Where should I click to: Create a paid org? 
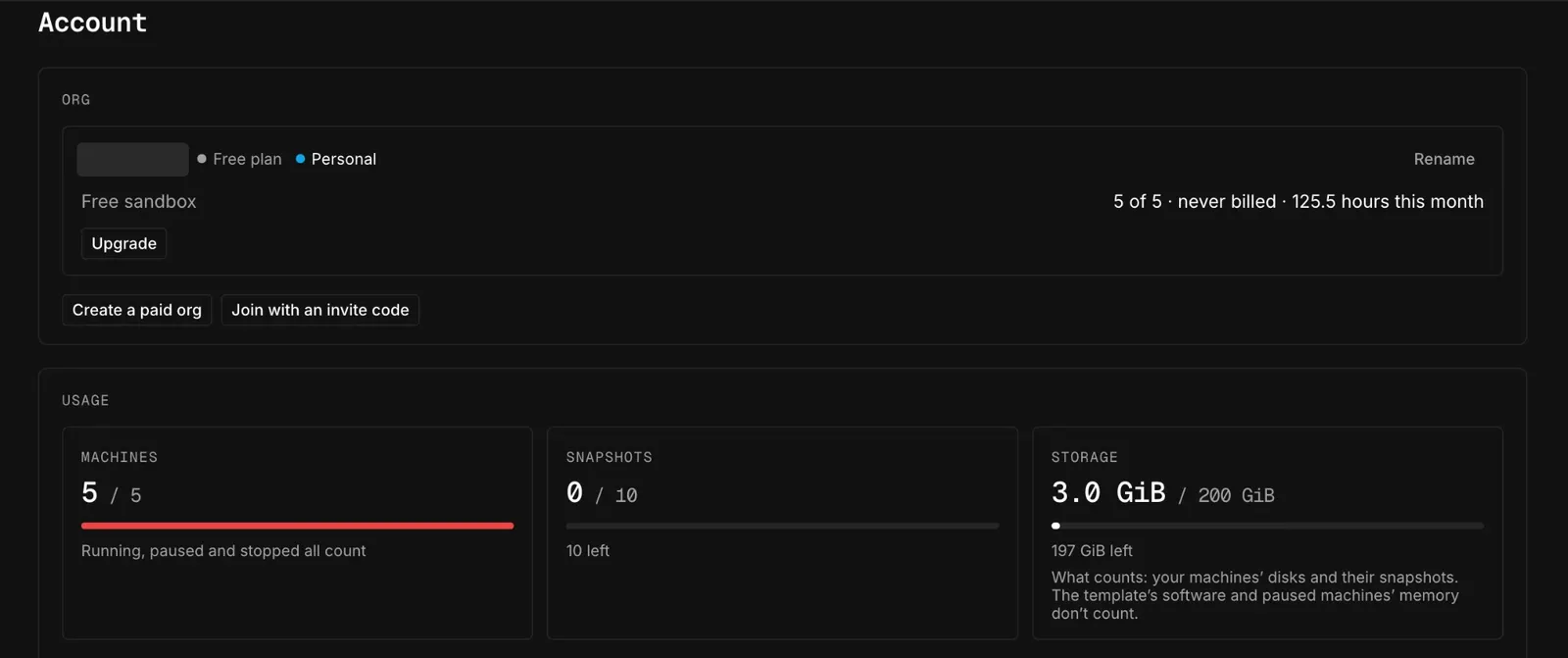click(137, 310)
